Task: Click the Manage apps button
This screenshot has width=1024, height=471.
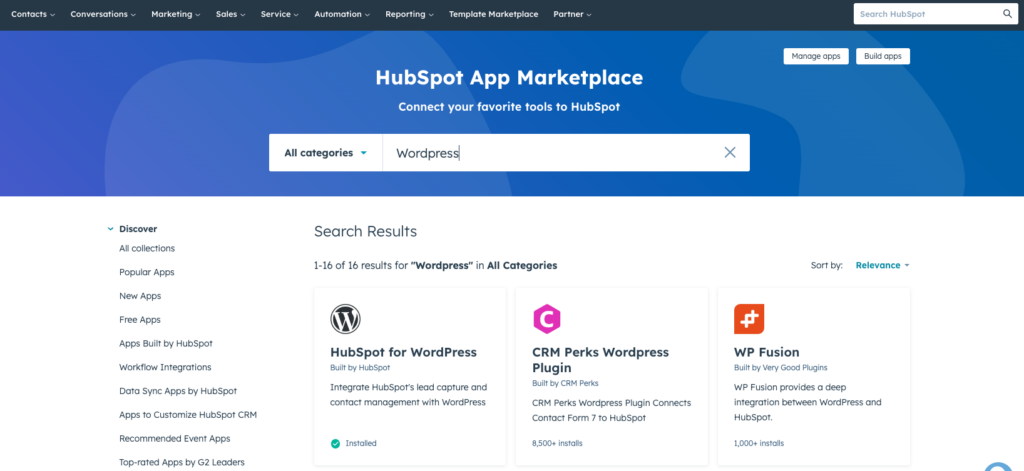Action: pyautogui.click(x=816, y=56)
